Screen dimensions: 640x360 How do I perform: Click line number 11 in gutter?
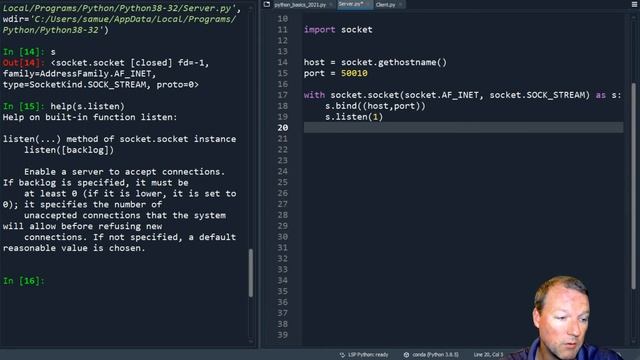click(x=282, y=30)
